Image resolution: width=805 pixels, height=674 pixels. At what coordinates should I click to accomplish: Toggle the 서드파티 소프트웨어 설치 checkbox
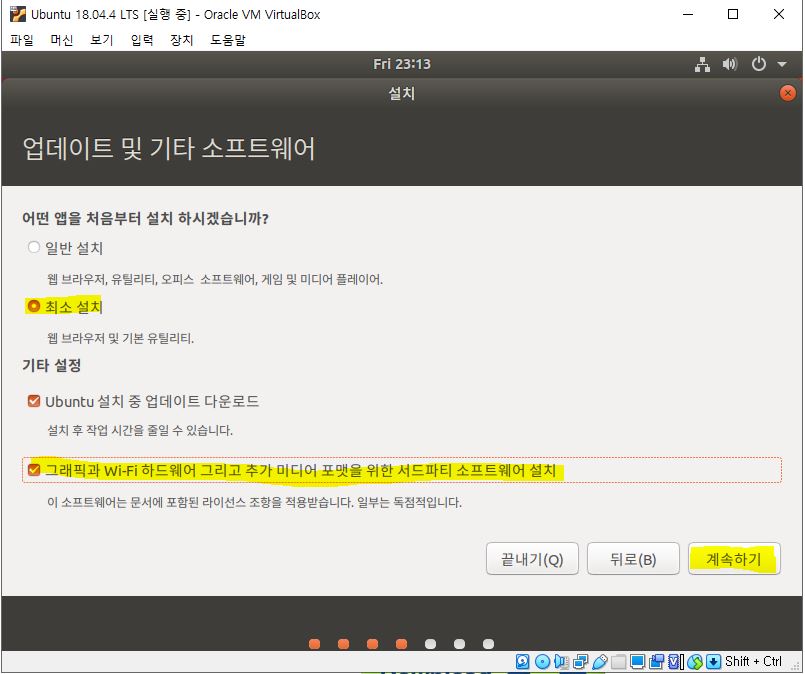point(34,470)
